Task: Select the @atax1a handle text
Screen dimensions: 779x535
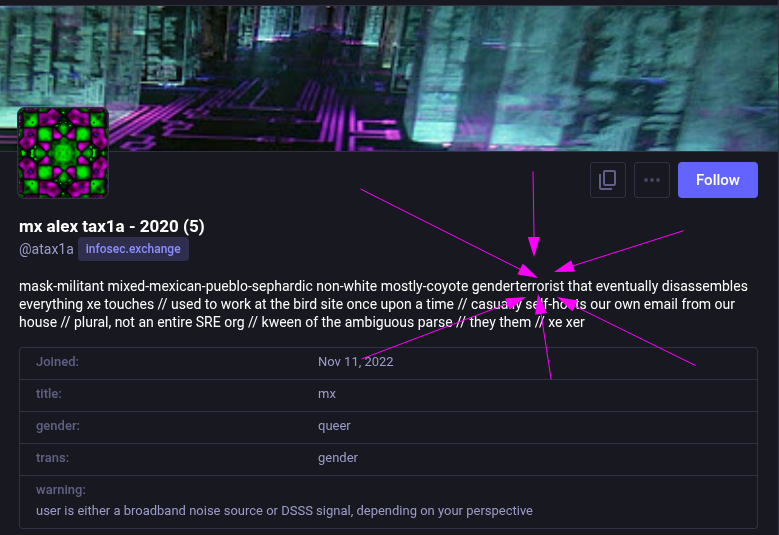Action: pos(47,249)
